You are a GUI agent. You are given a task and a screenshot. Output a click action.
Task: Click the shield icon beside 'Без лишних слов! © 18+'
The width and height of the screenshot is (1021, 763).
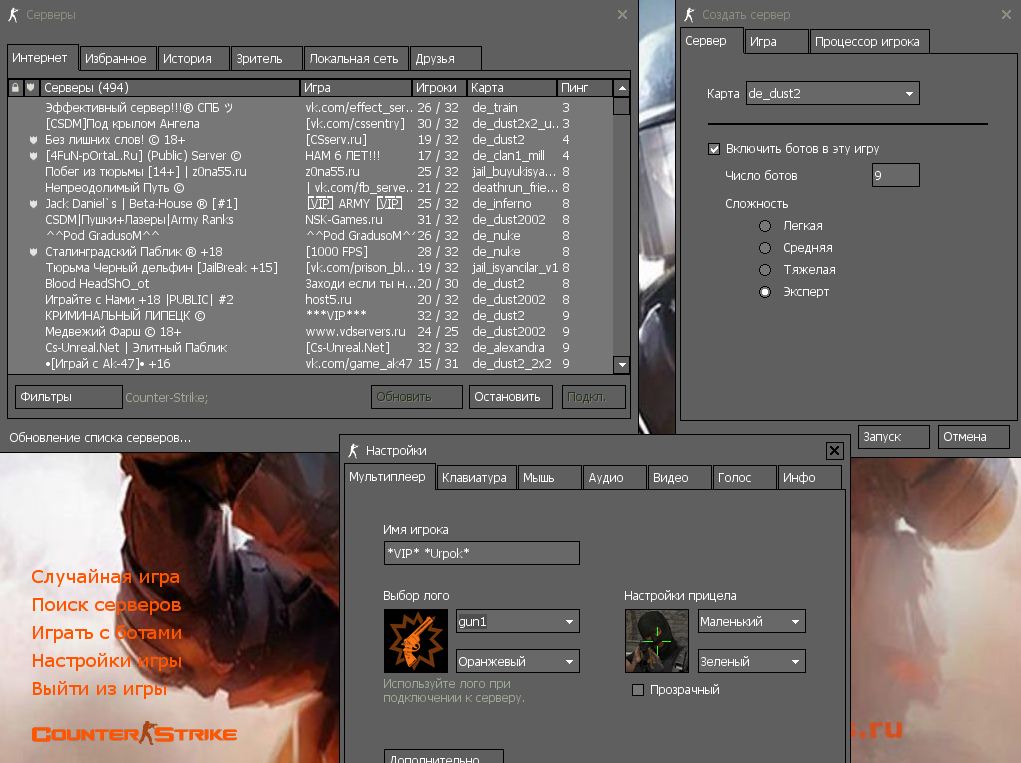(33, 140)
